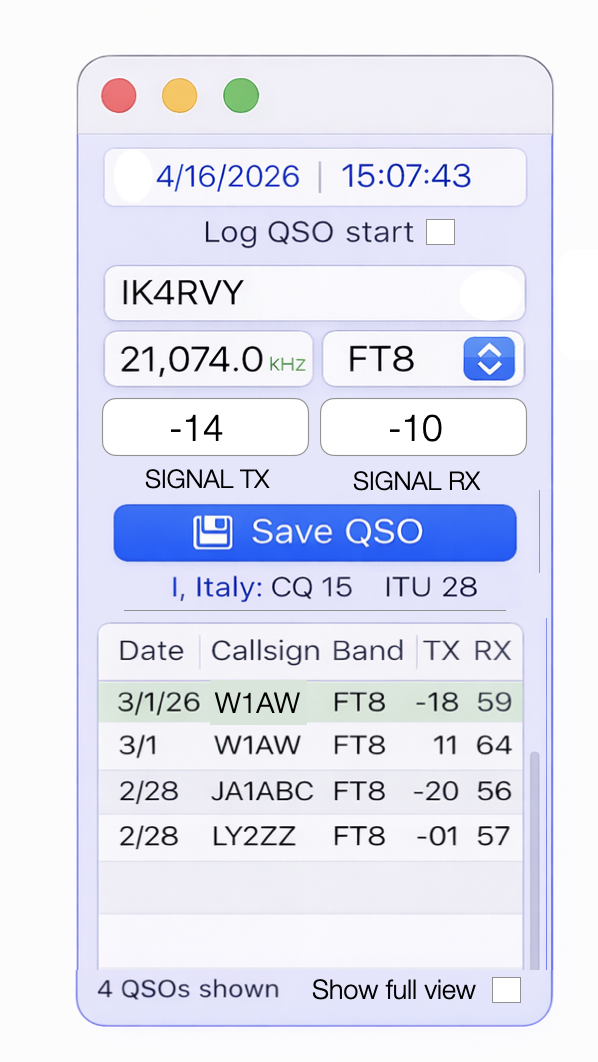Click the log list vertical scrollbar
Viewport: 598px width, 1062px height.
click(534, 860)
